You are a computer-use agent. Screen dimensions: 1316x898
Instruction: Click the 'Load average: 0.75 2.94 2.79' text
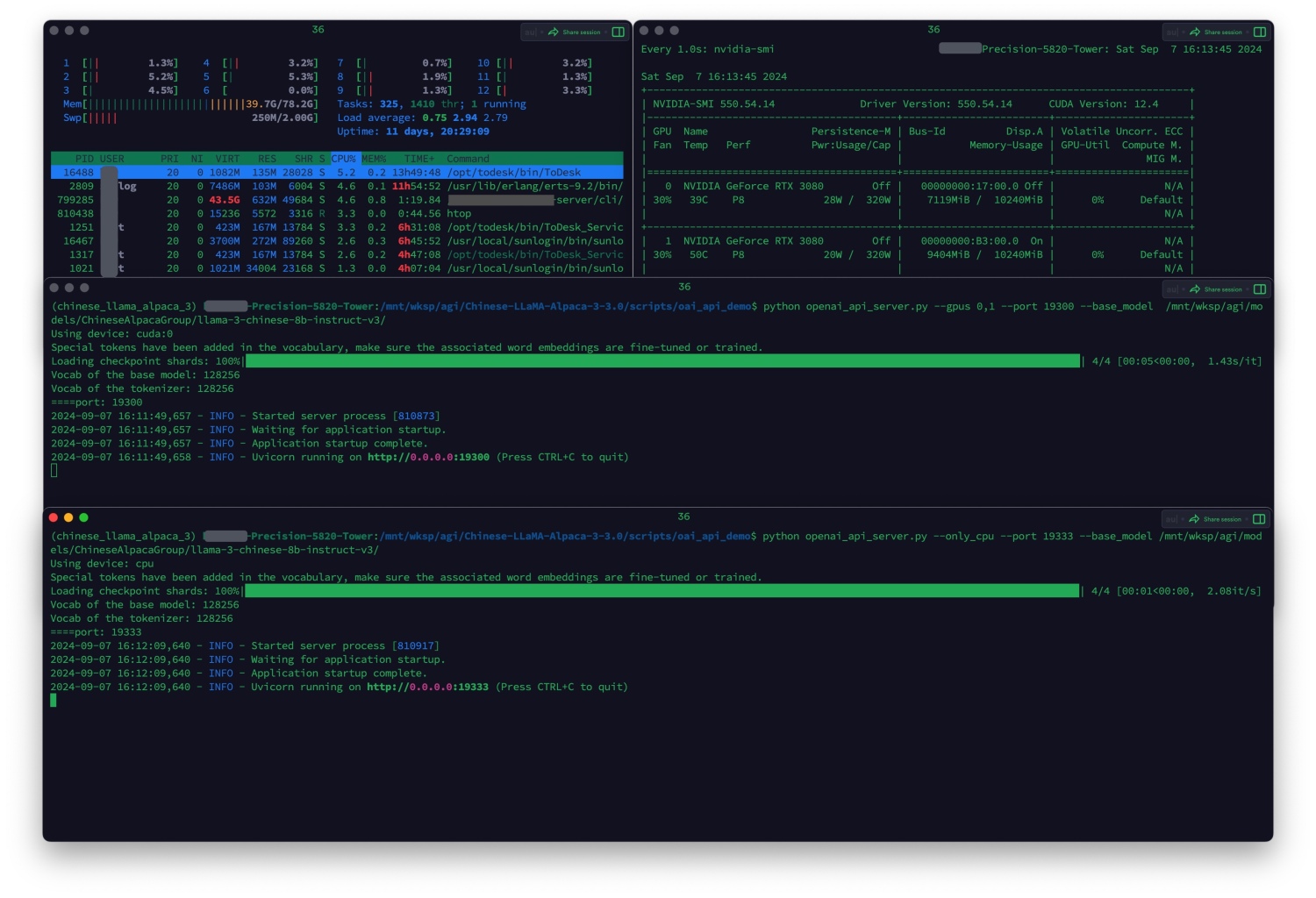coord(422,118)
